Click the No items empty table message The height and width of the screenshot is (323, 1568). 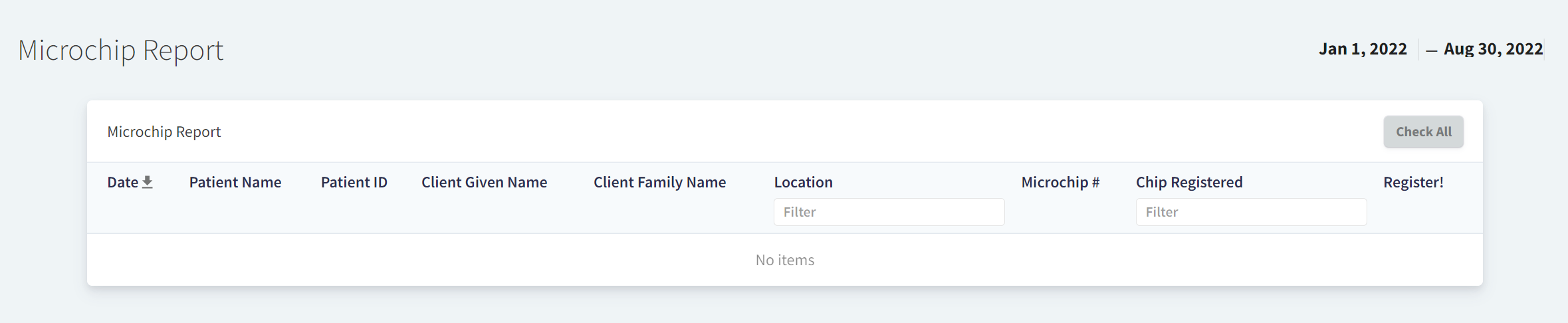pyautogui.click(x=784, y=260)
